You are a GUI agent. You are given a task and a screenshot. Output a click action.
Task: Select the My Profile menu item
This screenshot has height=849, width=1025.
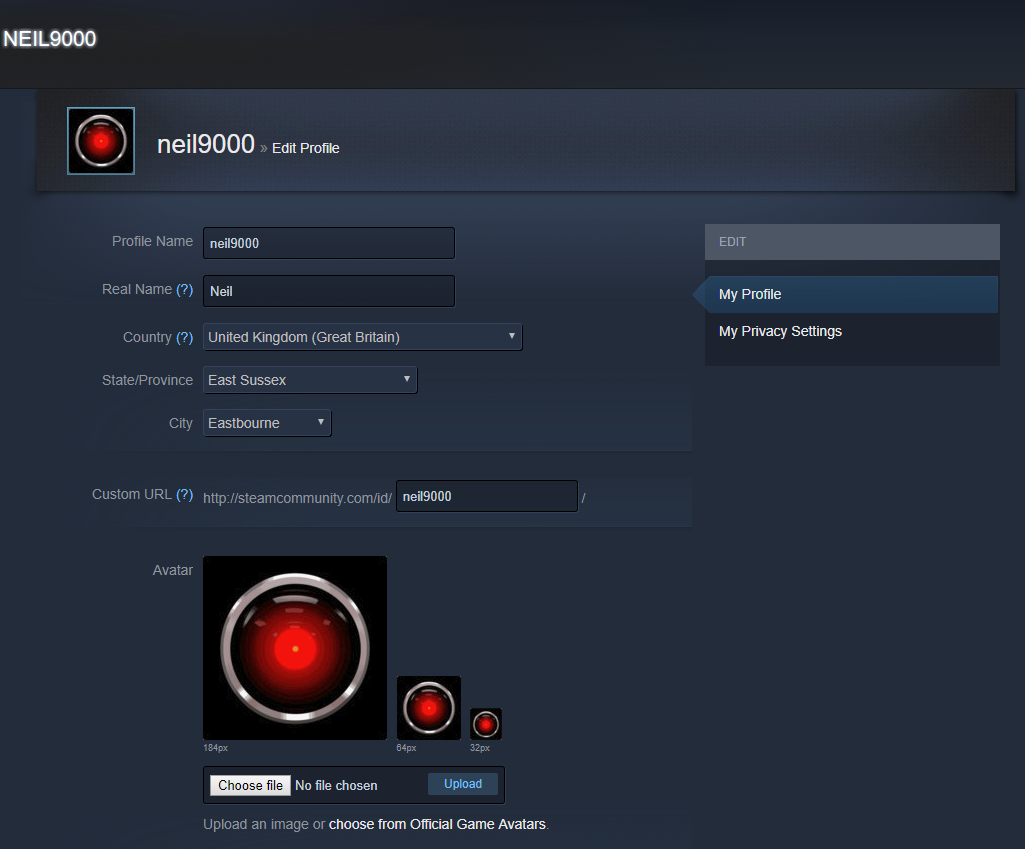851,294
